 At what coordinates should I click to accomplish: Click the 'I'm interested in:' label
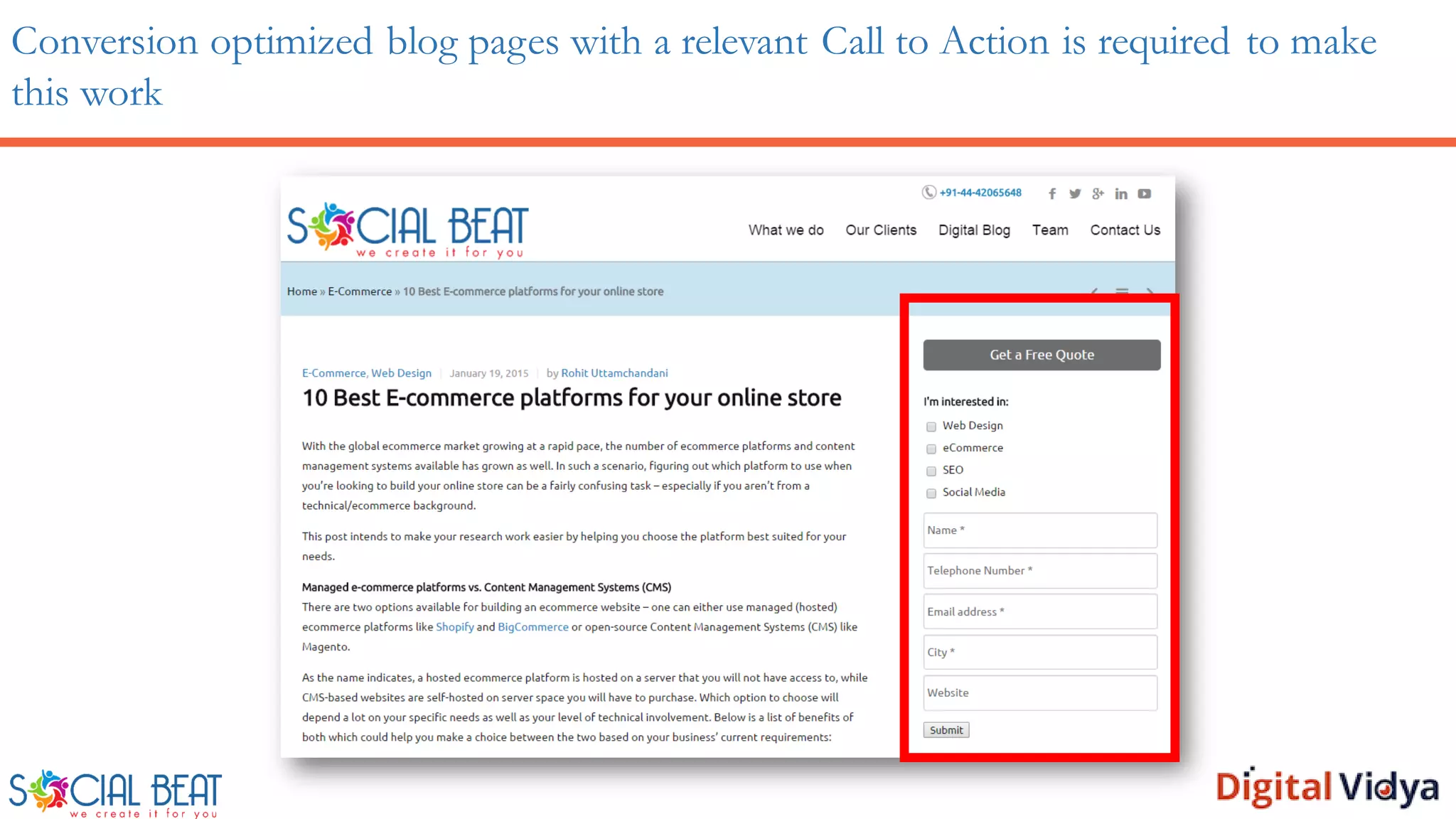click(965, 402)
